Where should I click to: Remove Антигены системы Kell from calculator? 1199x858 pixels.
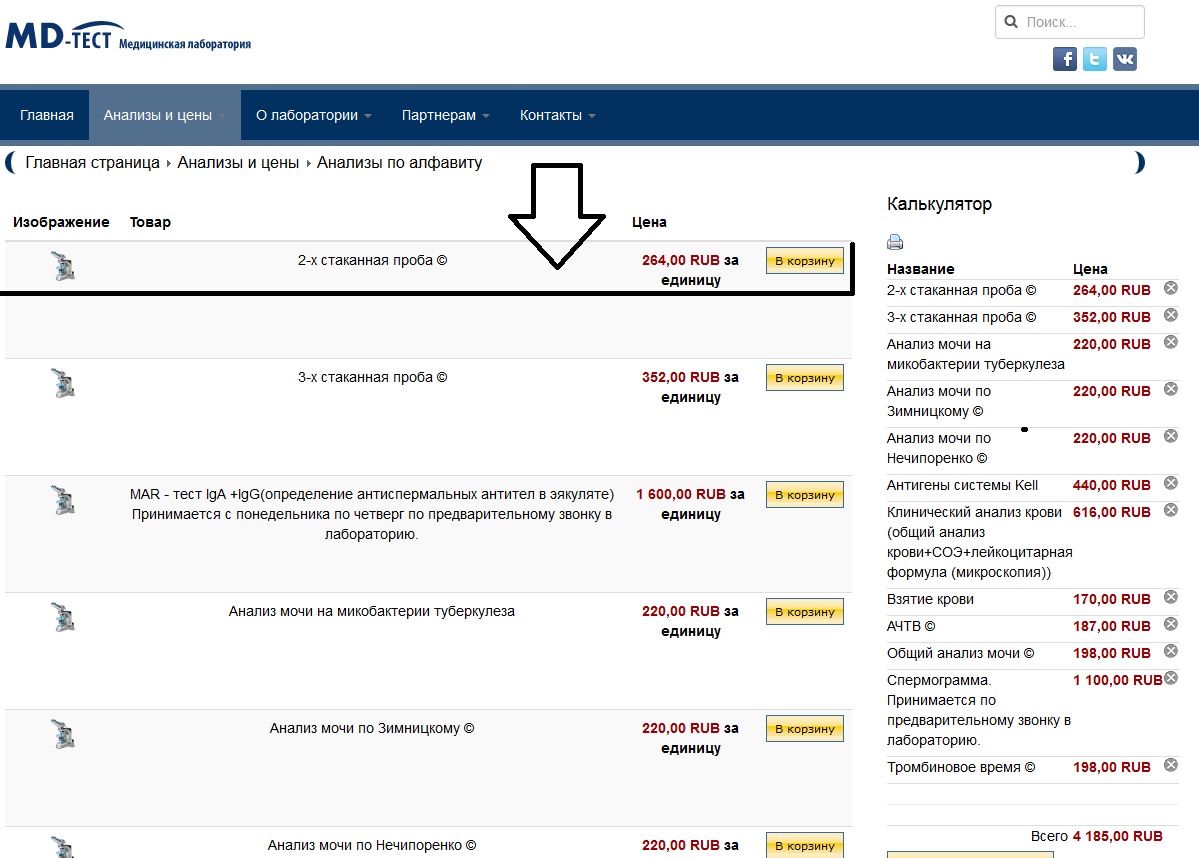pyautogui.click(x=1171, y=484)
